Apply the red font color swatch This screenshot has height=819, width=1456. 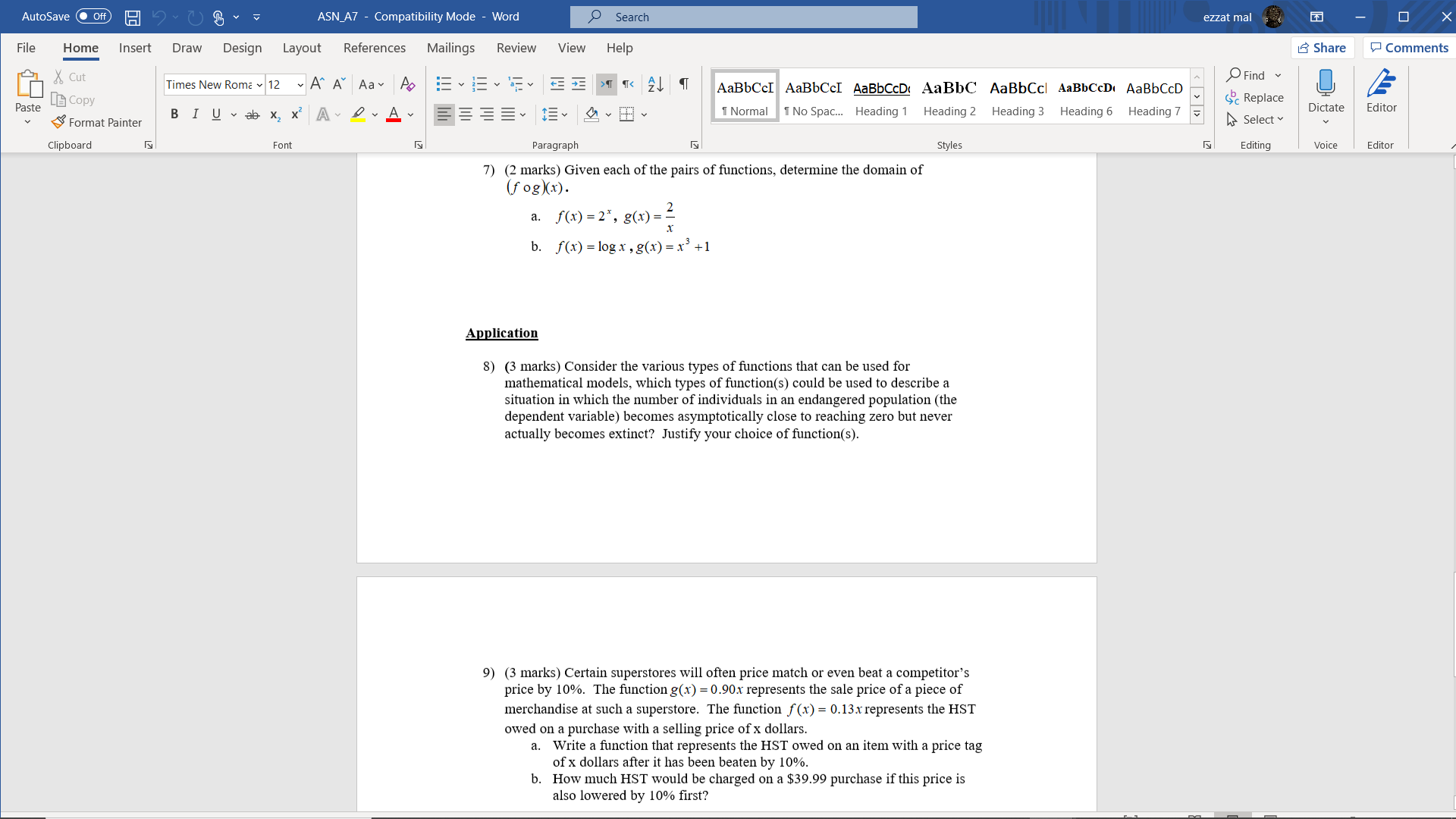pyautogui.click(x=394, y=115)
